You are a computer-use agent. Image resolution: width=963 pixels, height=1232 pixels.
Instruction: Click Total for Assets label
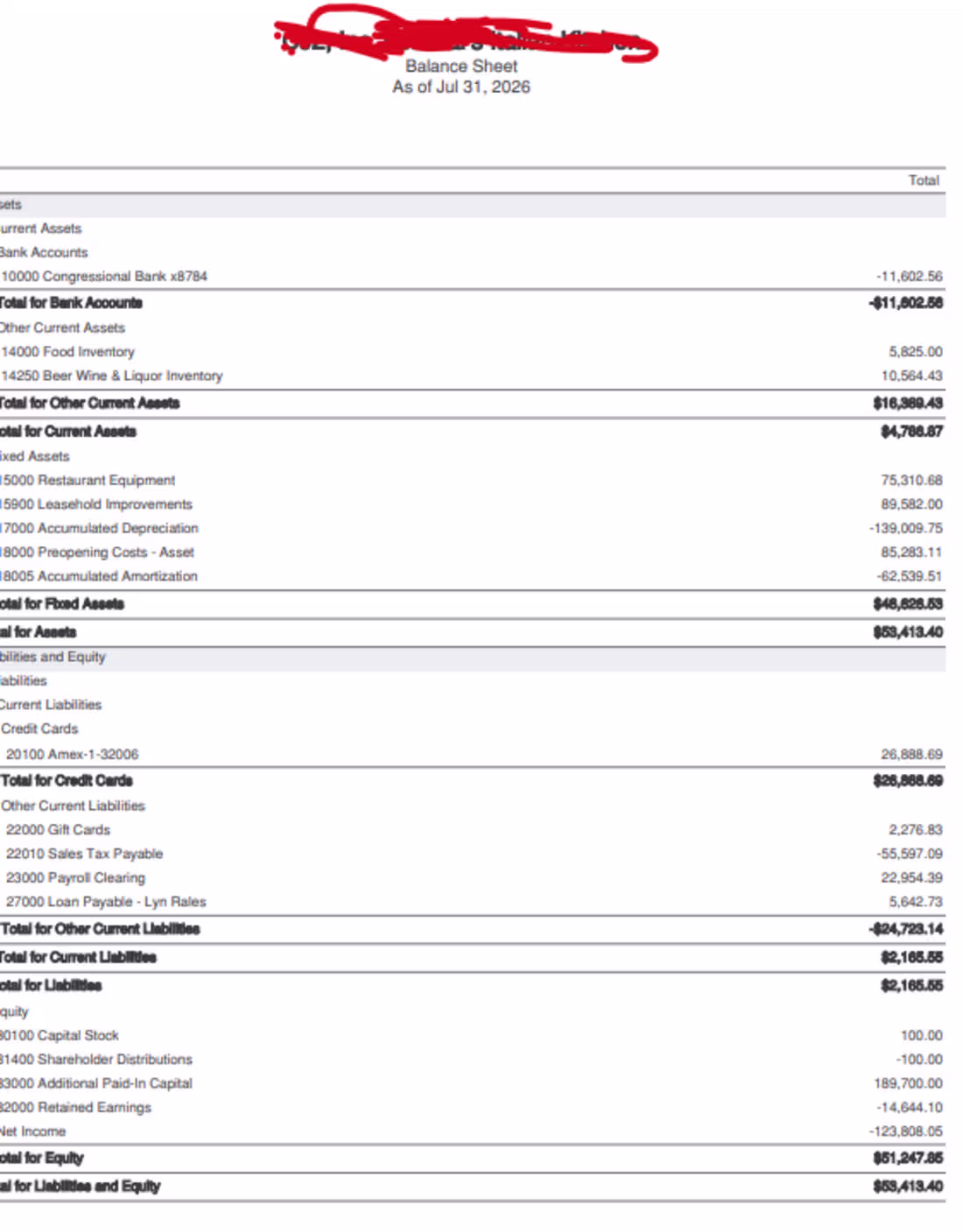[x=39, y=632]
